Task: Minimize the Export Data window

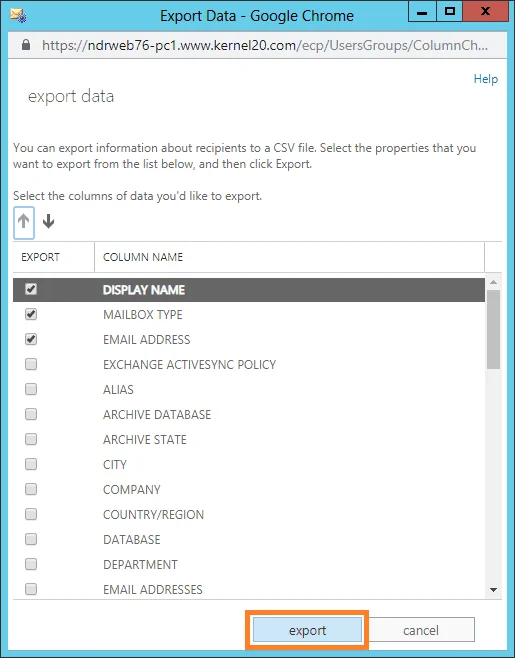Action: 422,11
